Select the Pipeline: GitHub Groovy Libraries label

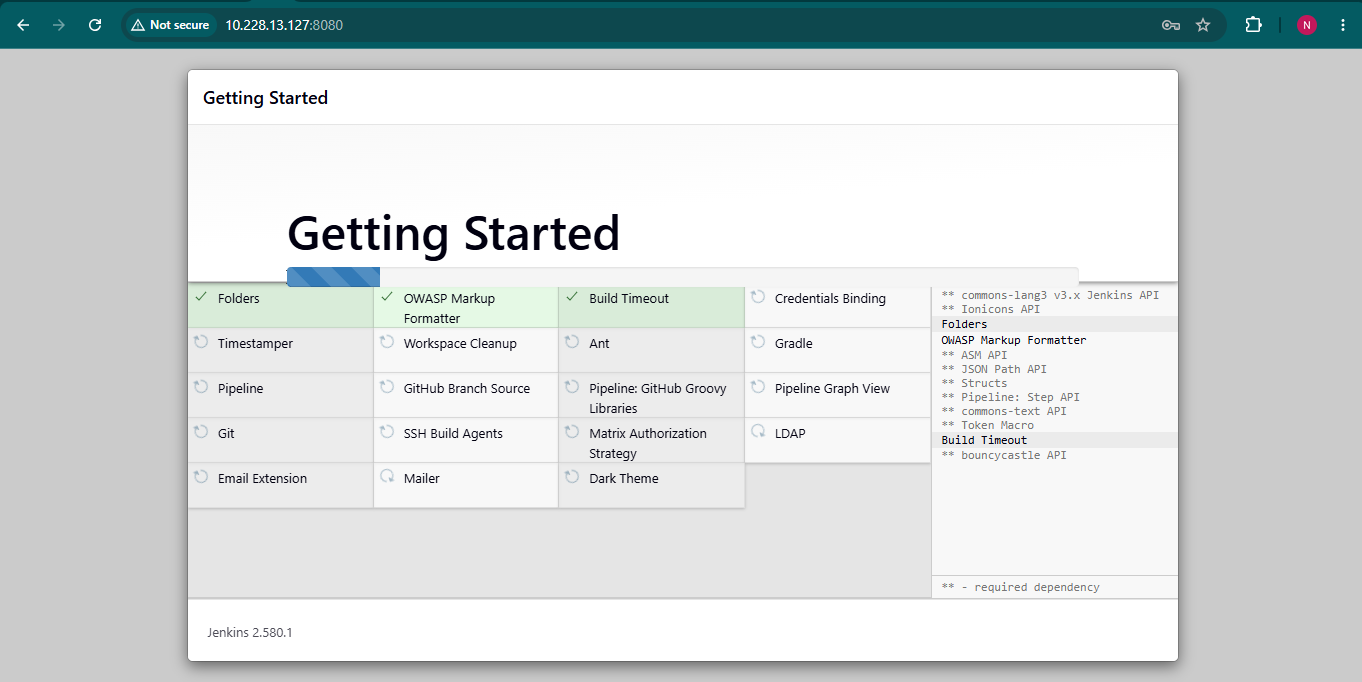(658, 398)
